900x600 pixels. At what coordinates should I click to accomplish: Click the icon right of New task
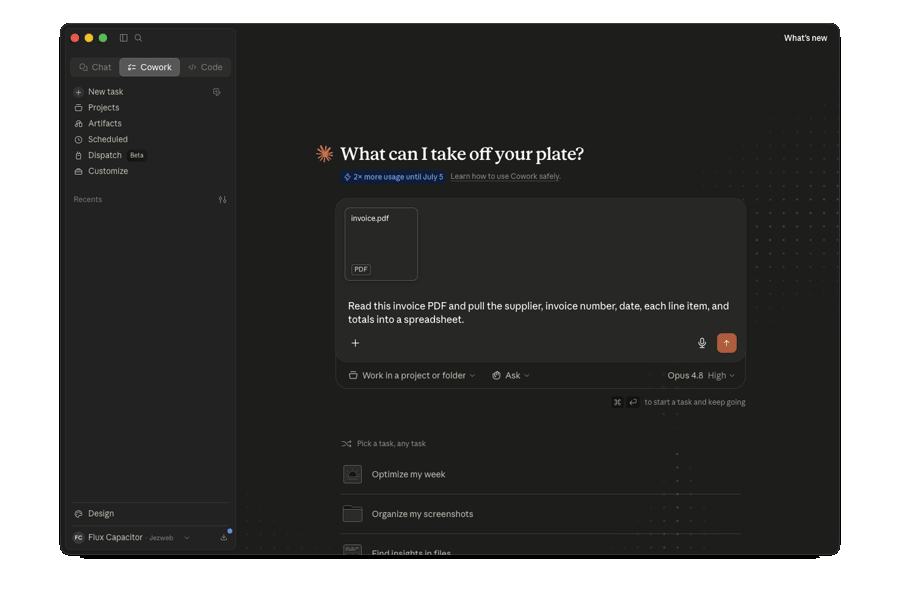[216, 92]
